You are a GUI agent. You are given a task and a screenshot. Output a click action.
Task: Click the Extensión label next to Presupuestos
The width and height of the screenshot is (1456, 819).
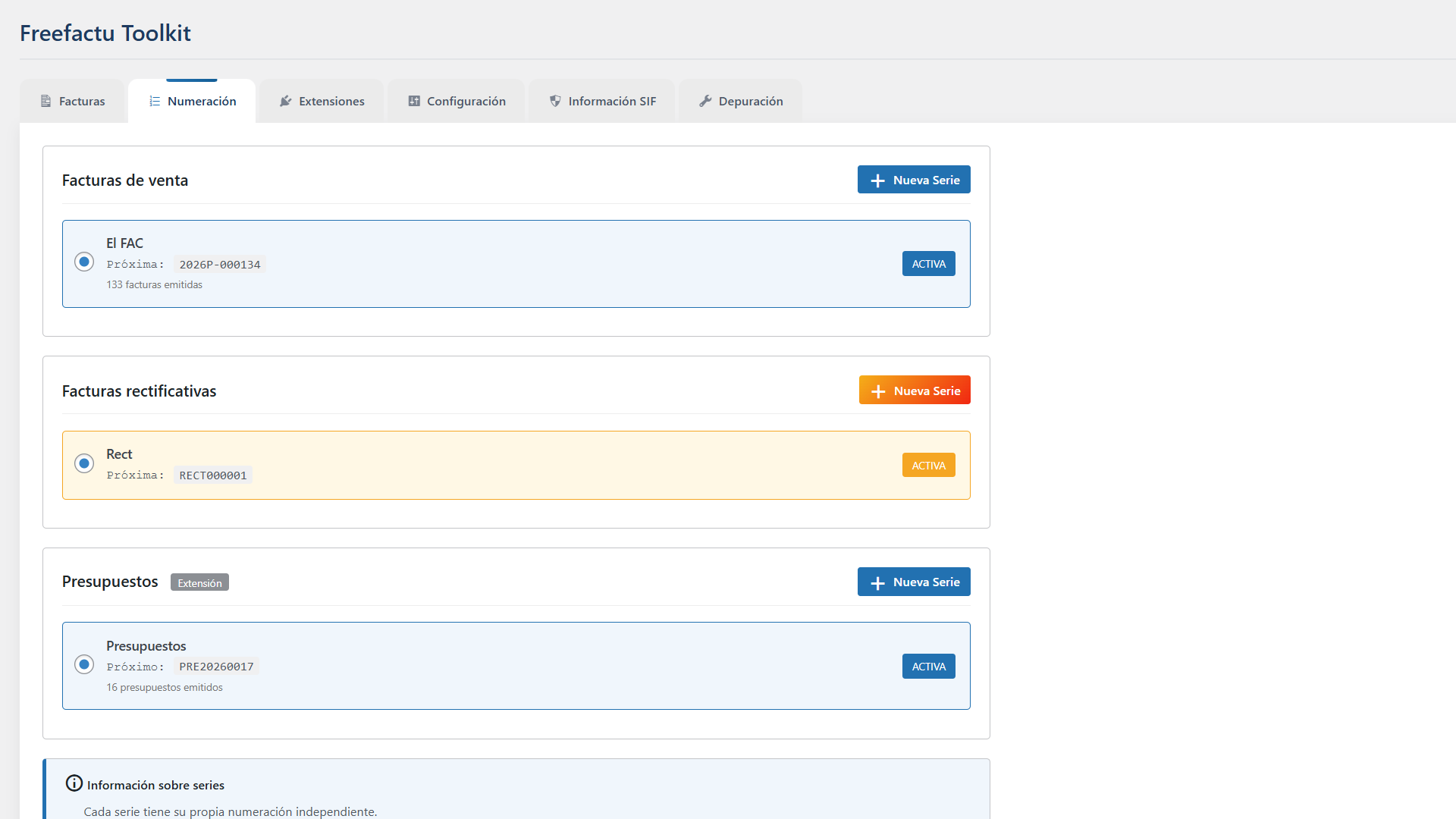click(199, 582)
